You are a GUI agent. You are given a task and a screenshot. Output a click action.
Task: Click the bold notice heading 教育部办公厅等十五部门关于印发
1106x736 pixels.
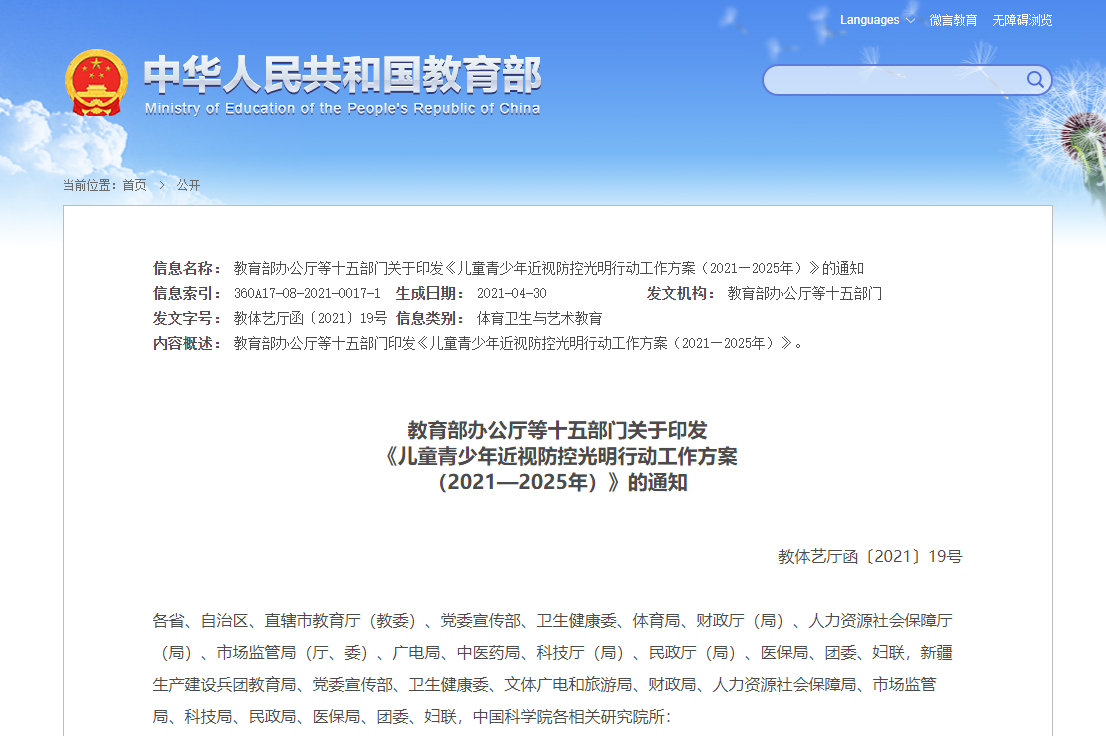click(x=557, y=430)
